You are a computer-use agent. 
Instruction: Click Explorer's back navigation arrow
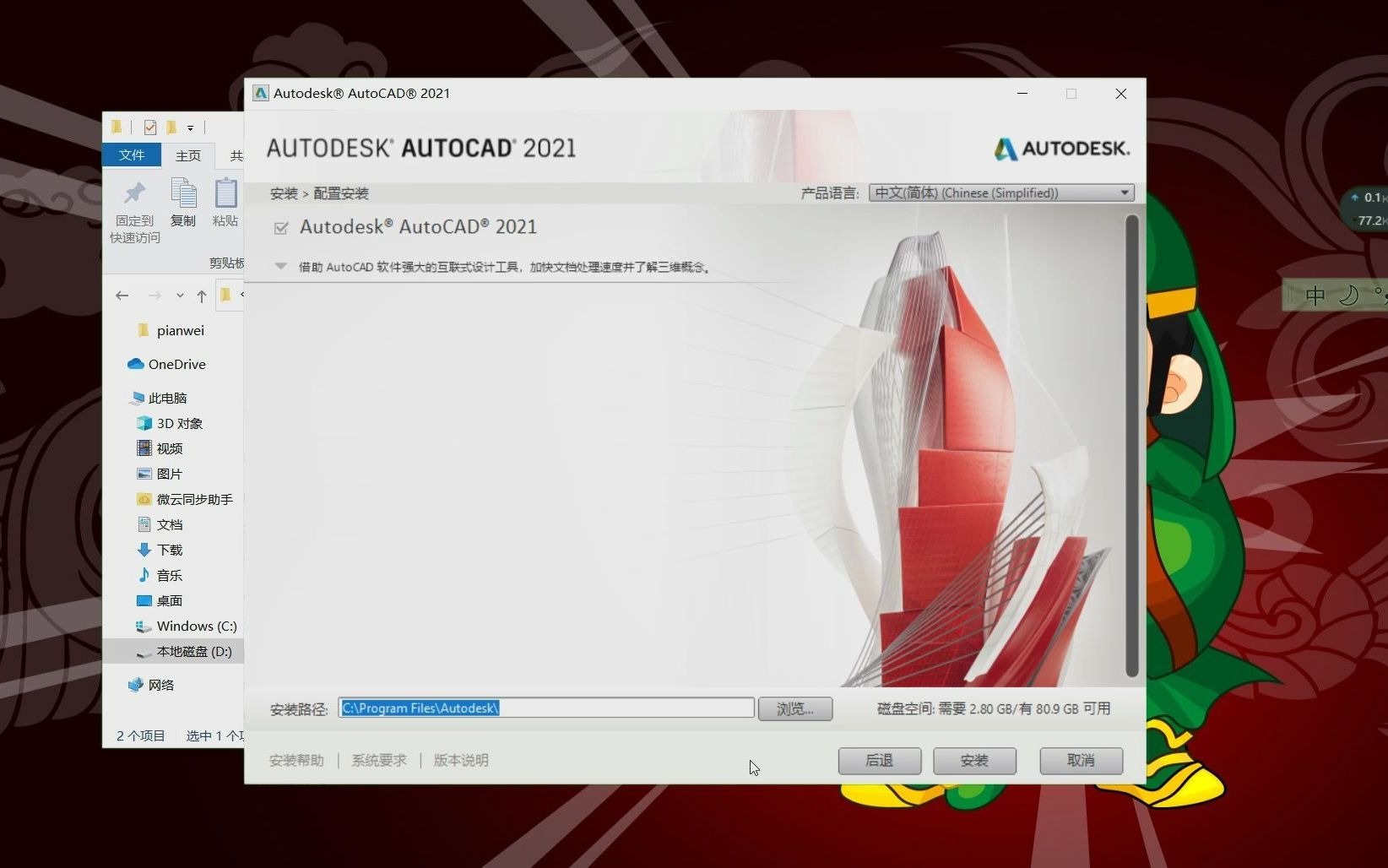tap(122, 296)
